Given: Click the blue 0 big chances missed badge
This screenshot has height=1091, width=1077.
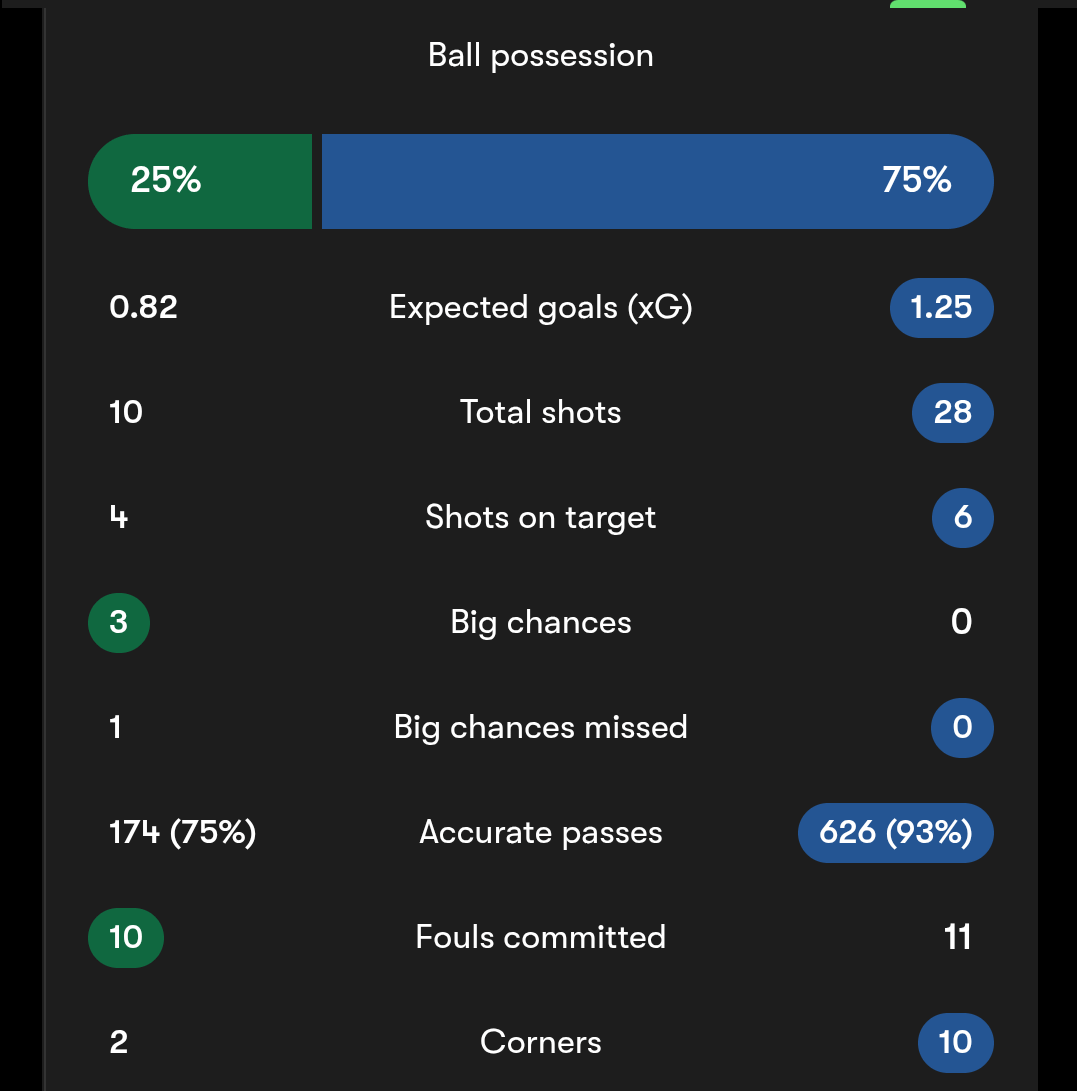Looking at the screenshot, I should 962,727.
